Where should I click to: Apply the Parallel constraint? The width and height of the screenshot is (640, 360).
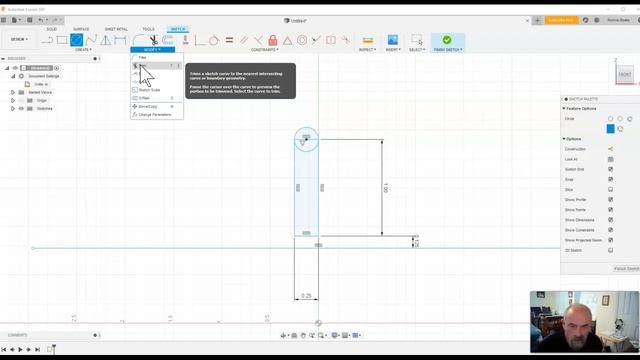pyautogui.click(x=244, y=40)
